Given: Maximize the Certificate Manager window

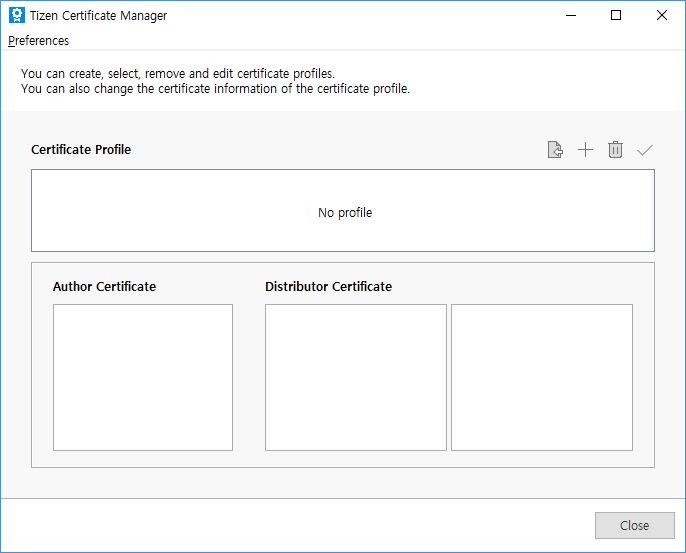Looking at the screenshot, I should pos(616,16).
